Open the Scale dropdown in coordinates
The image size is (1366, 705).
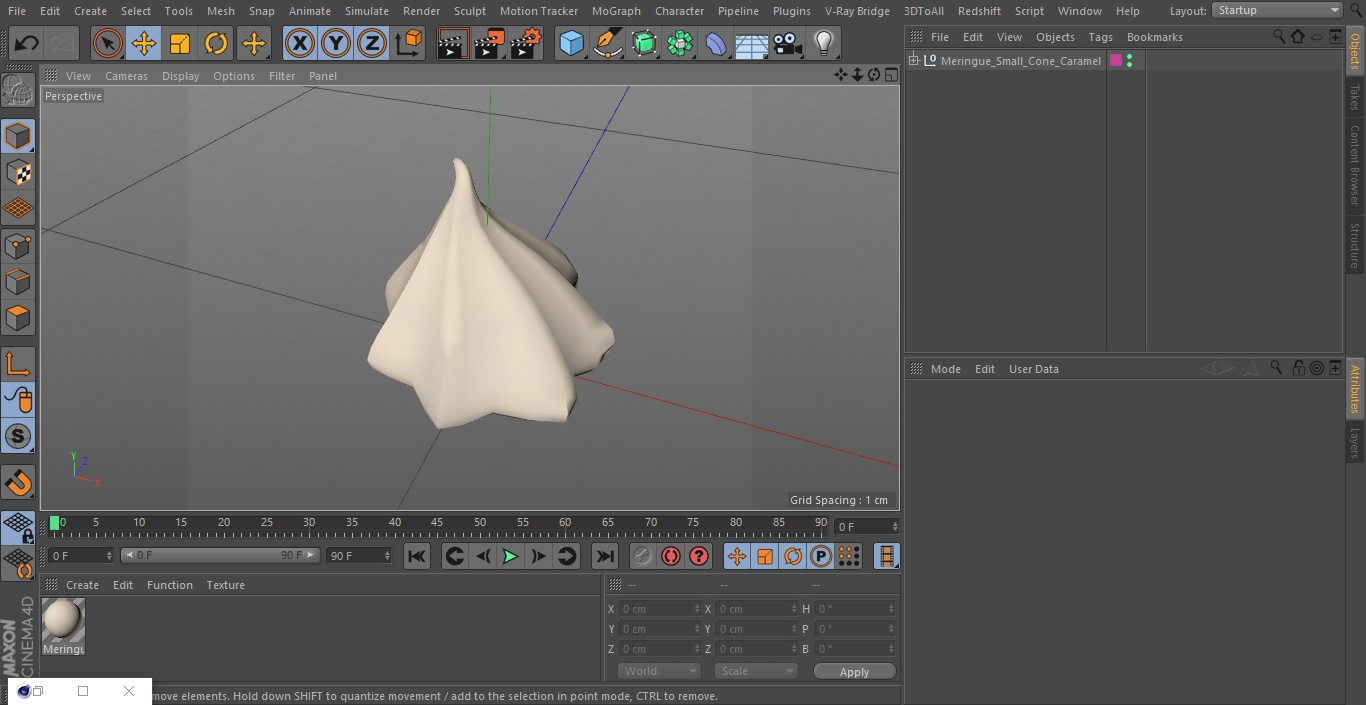coord(756,671)
